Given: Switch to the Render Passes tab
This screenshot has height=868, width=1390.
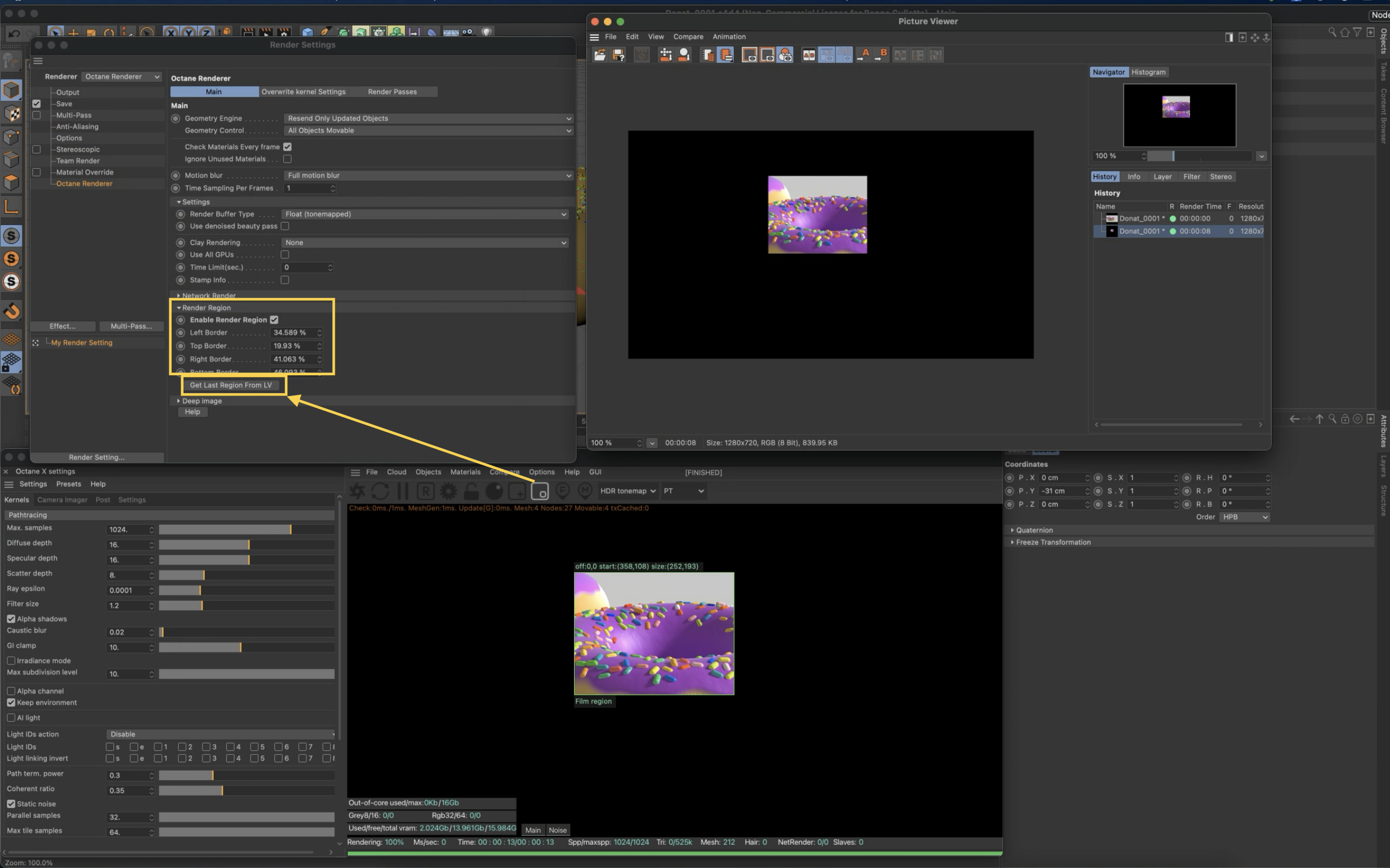Looking at the screenshot, I should (x=392, y=92).
